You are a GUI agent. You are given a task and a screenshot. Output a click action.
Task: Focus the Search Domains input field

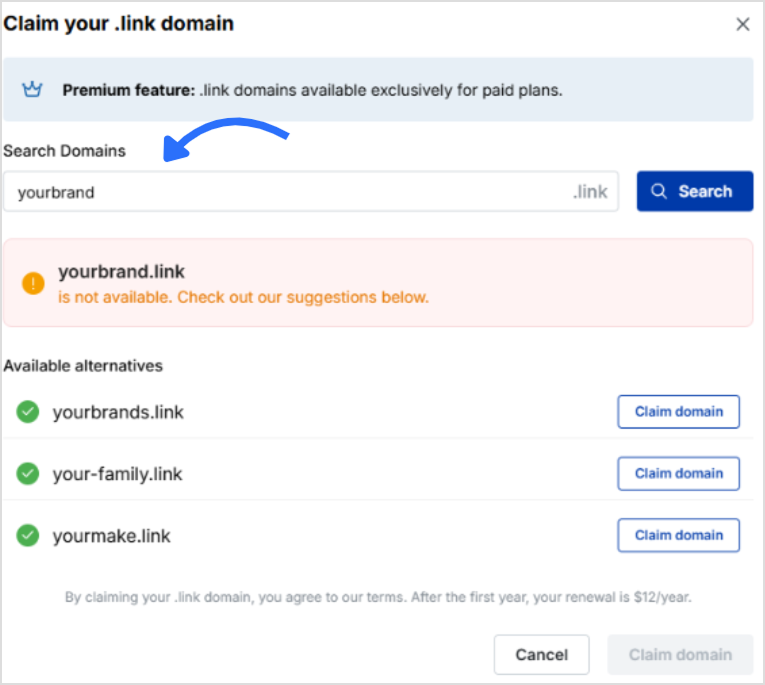tap(280, 192)
